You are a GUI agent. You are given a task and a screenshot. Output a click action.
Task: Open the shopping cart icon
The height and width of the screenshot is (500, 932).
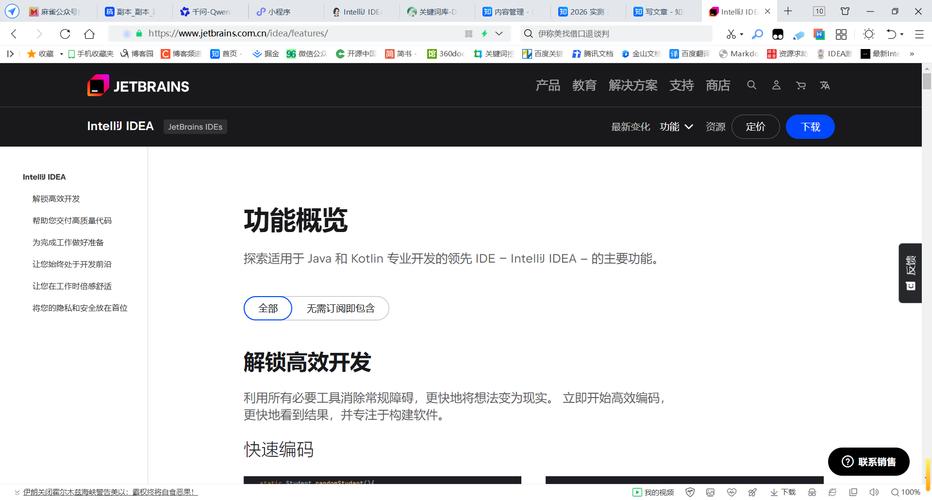pyautogui.click(x=801, y=85)
